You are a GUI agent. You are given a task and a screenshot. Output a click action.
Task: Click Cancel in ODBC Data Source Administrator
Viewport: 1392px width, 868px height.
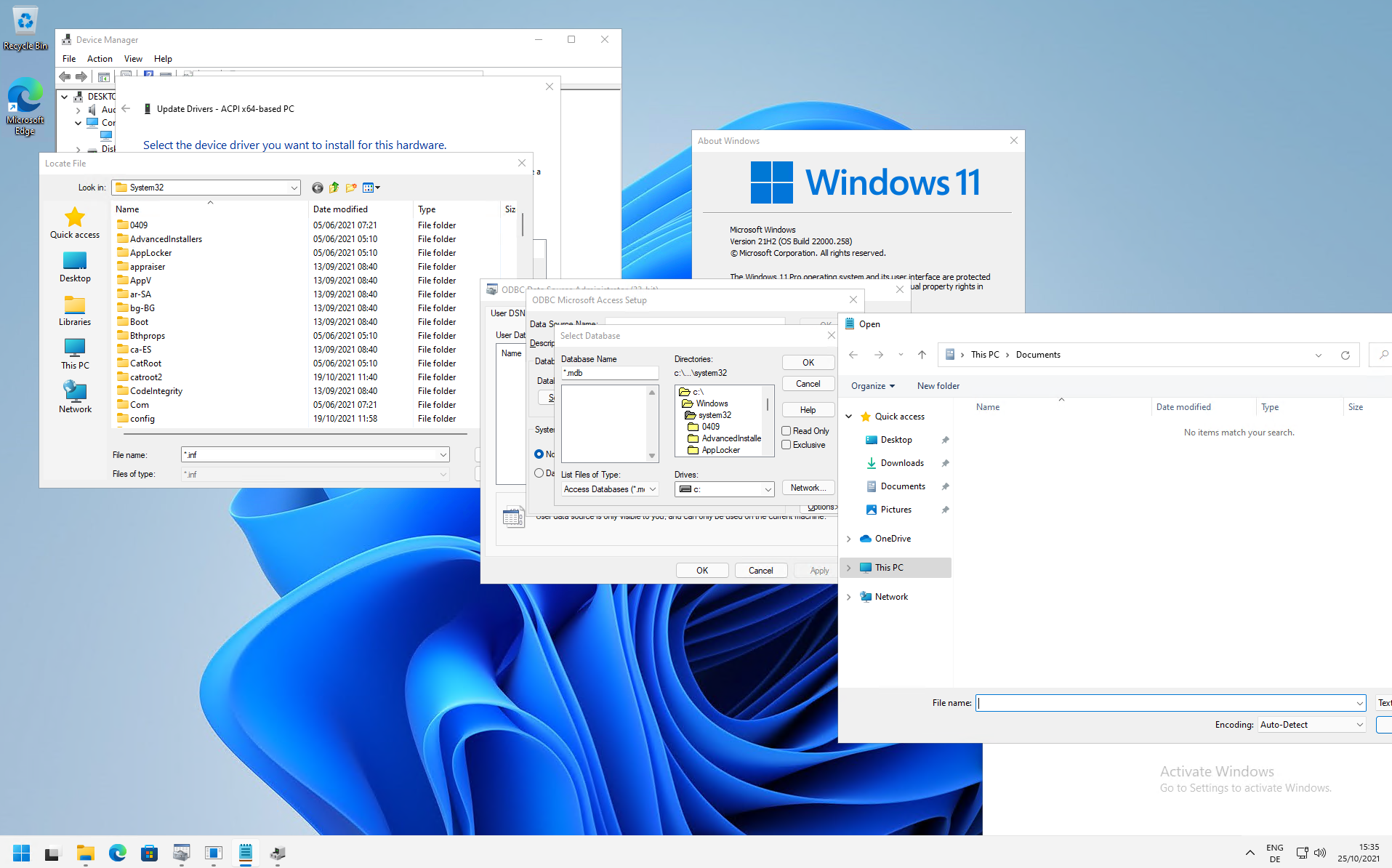pos(760,571)
